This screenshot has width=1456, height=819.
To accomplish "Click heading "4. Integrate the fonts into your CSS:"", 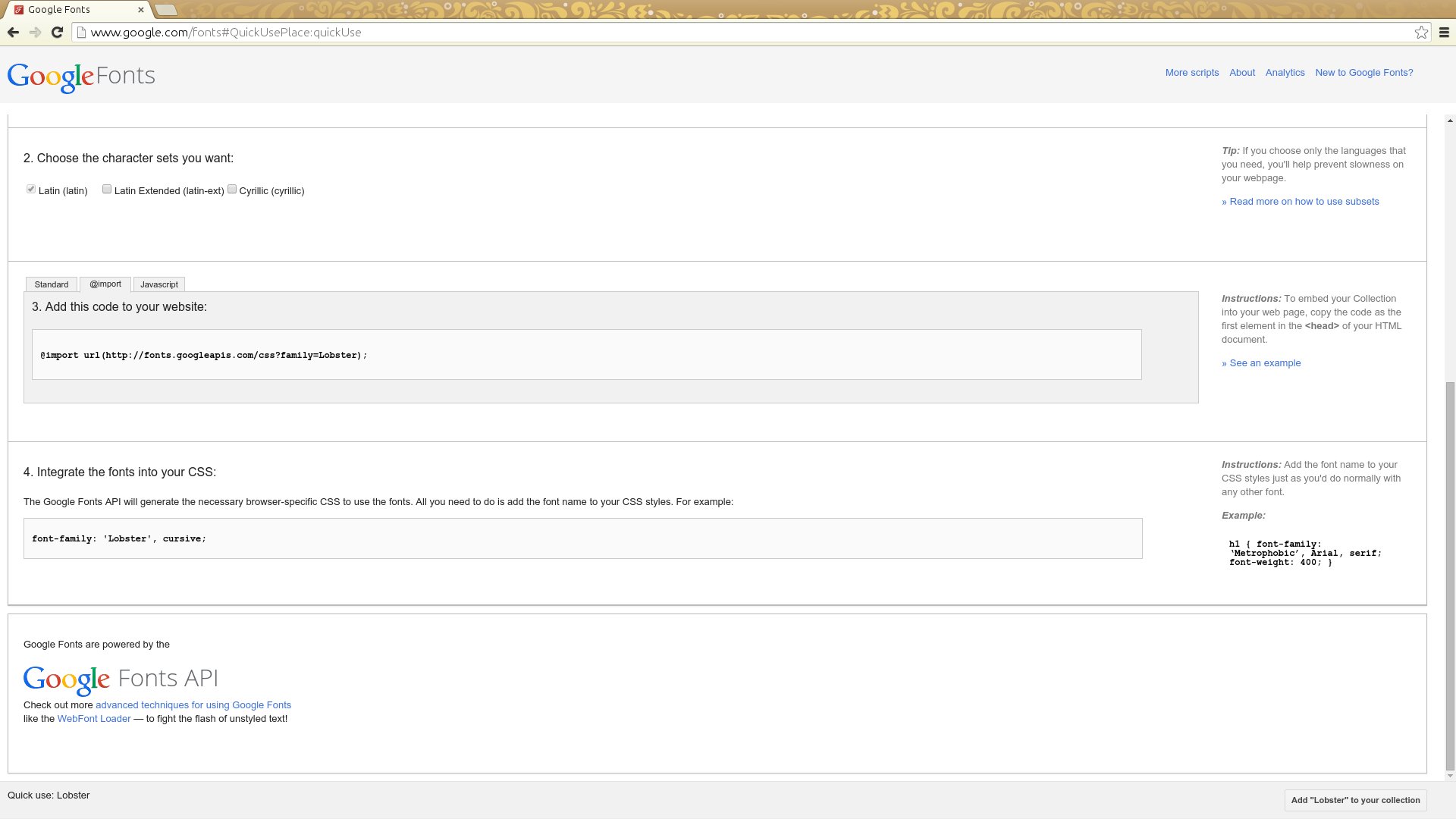I will tap(120, 472).
